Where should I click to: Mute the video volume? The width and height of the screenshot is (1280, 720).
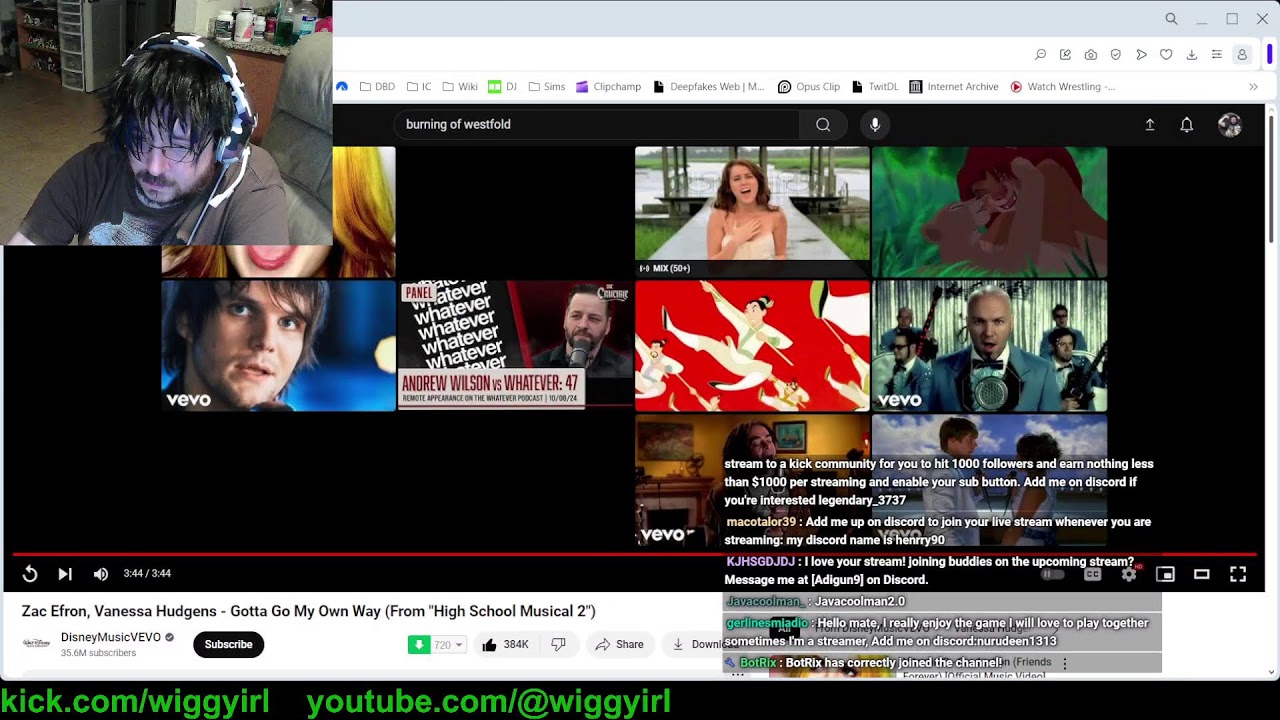pos(100,574)
